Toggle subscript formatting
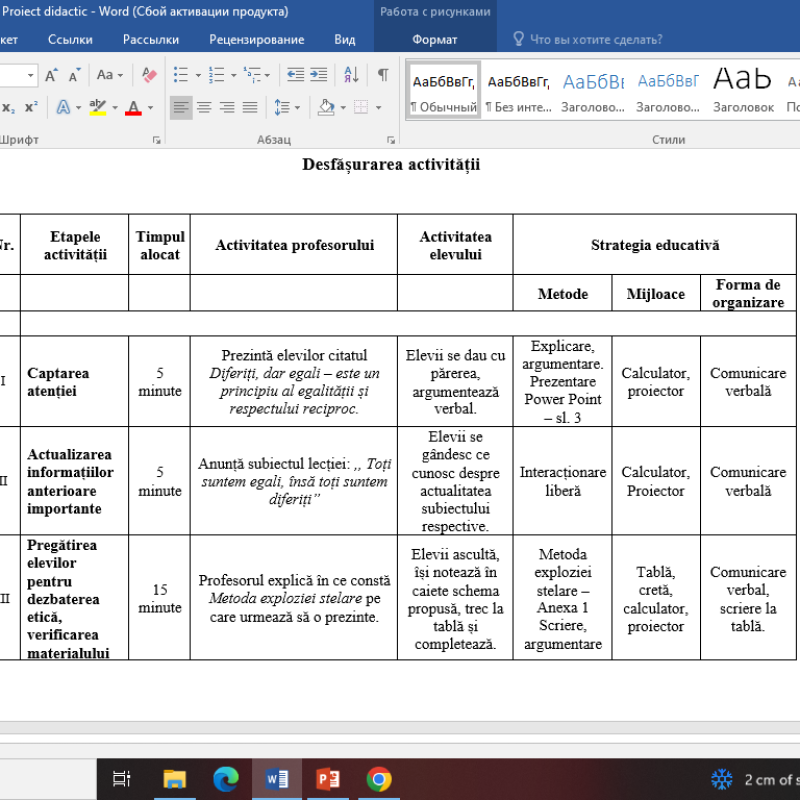Viewport: 800px width, 800px height. pyautogui.click(x=9, y=107)
